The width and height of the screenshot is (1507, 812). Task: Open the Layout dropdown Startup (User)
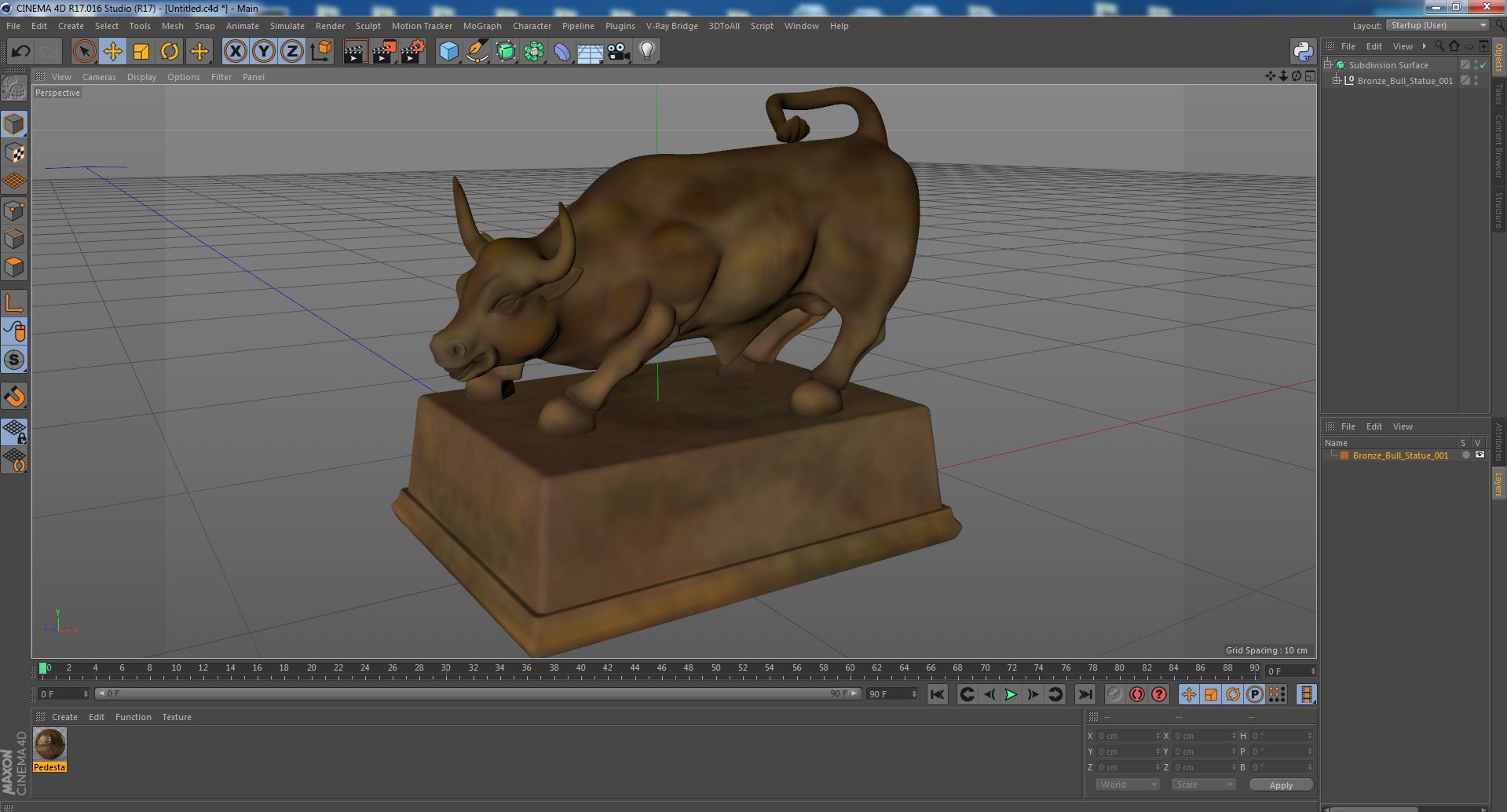pos(1438,25)
